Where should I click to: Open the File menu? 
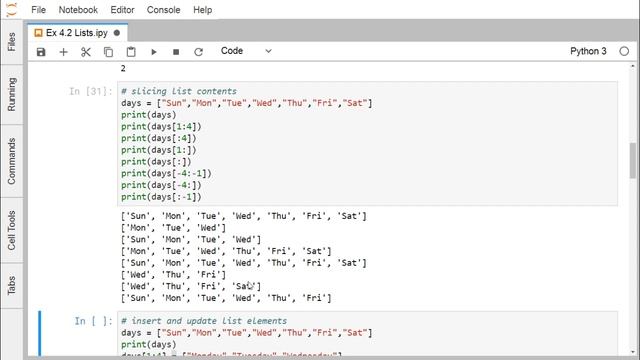point(39,10)
